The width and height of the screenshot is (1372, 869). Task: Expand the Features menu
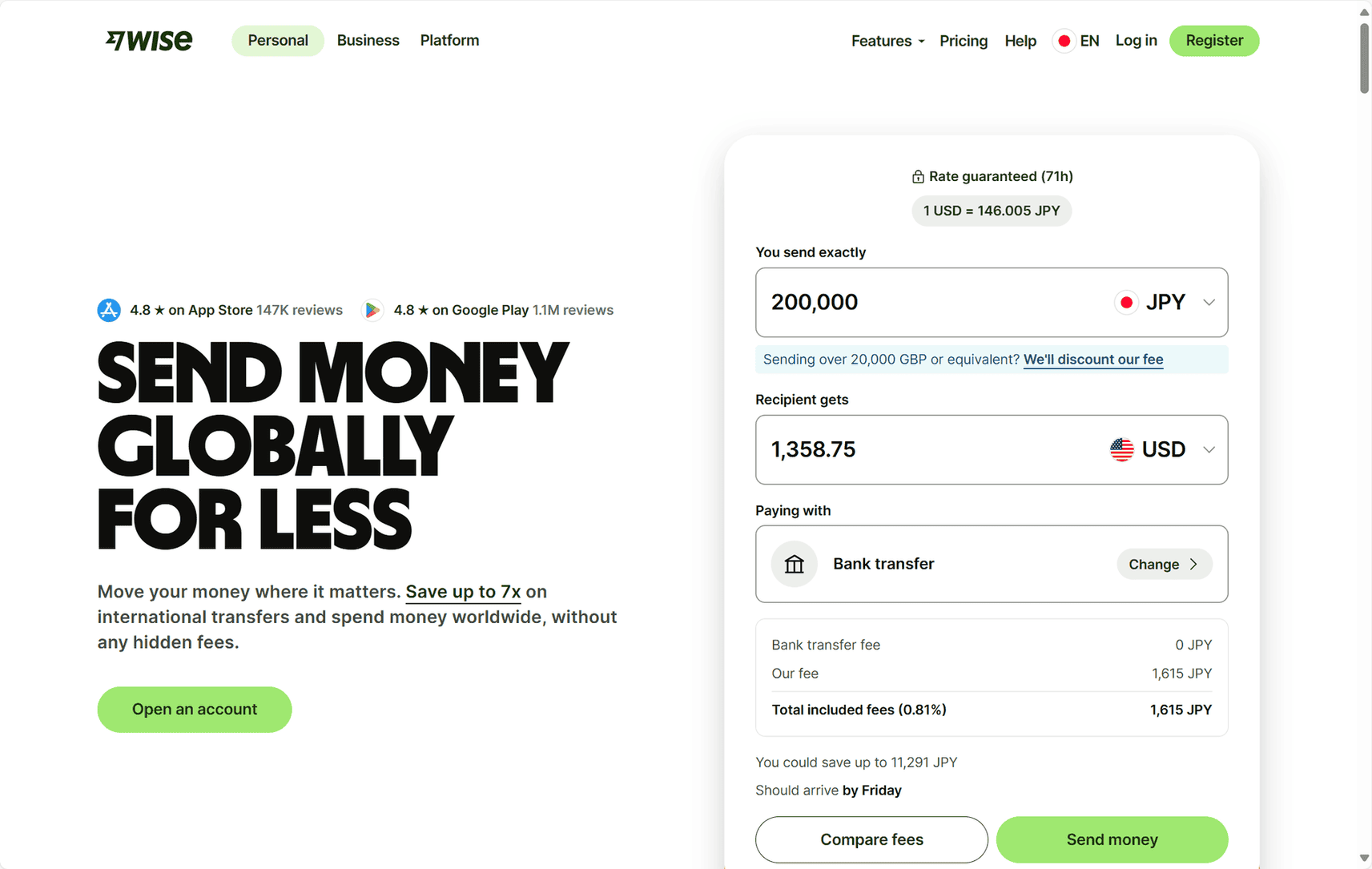(x=887, y=41)
